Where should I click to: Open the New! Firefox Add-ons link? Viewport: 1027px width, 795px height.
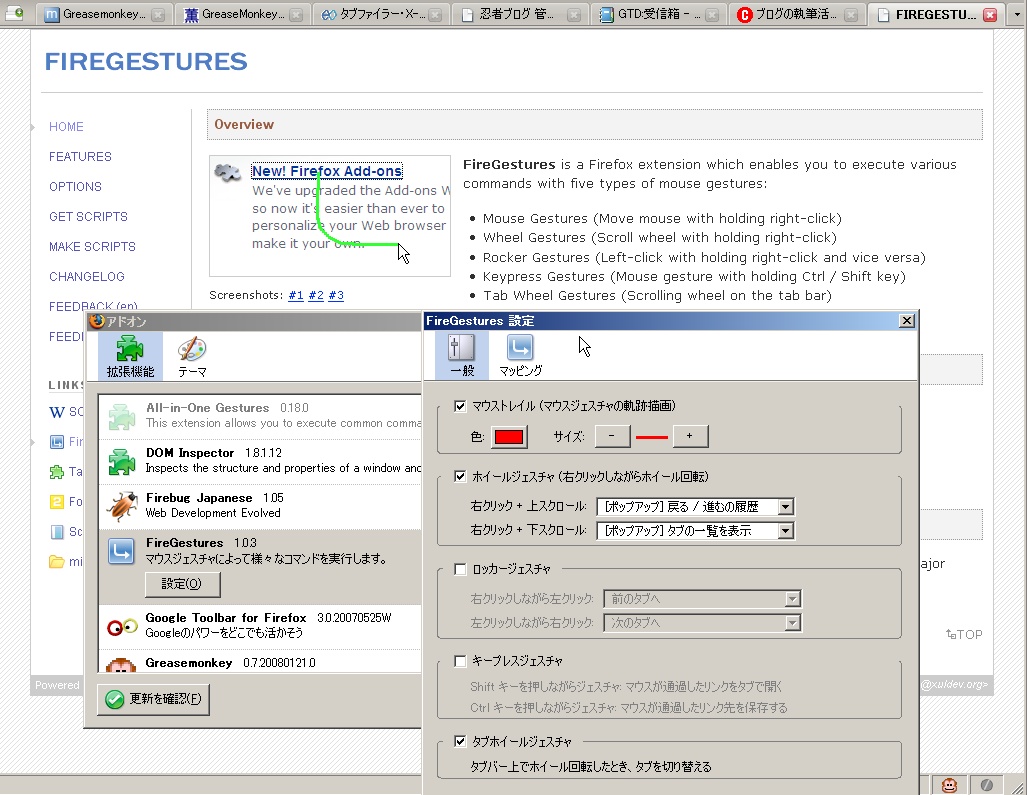click(x=327, y=172)
